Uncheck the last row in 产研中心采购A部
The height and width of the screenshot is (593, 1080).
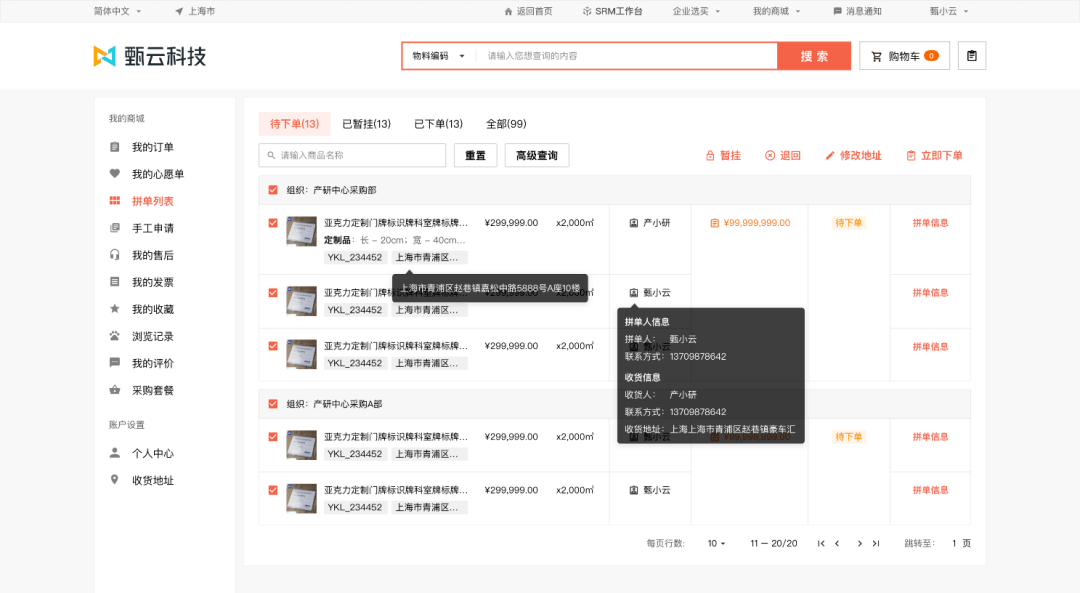tap(273, 490)
